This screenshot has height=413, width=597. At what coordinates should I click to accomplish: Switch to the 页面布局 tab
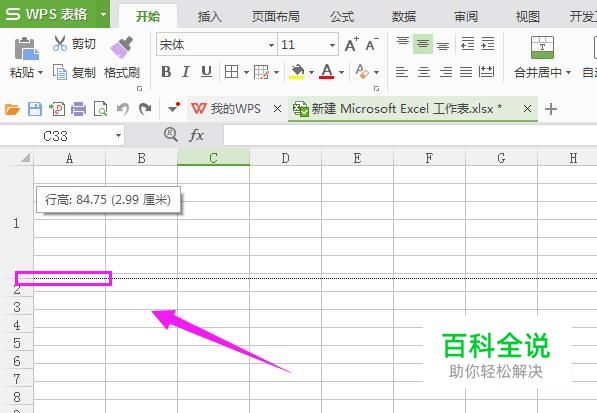coord(276,16)
